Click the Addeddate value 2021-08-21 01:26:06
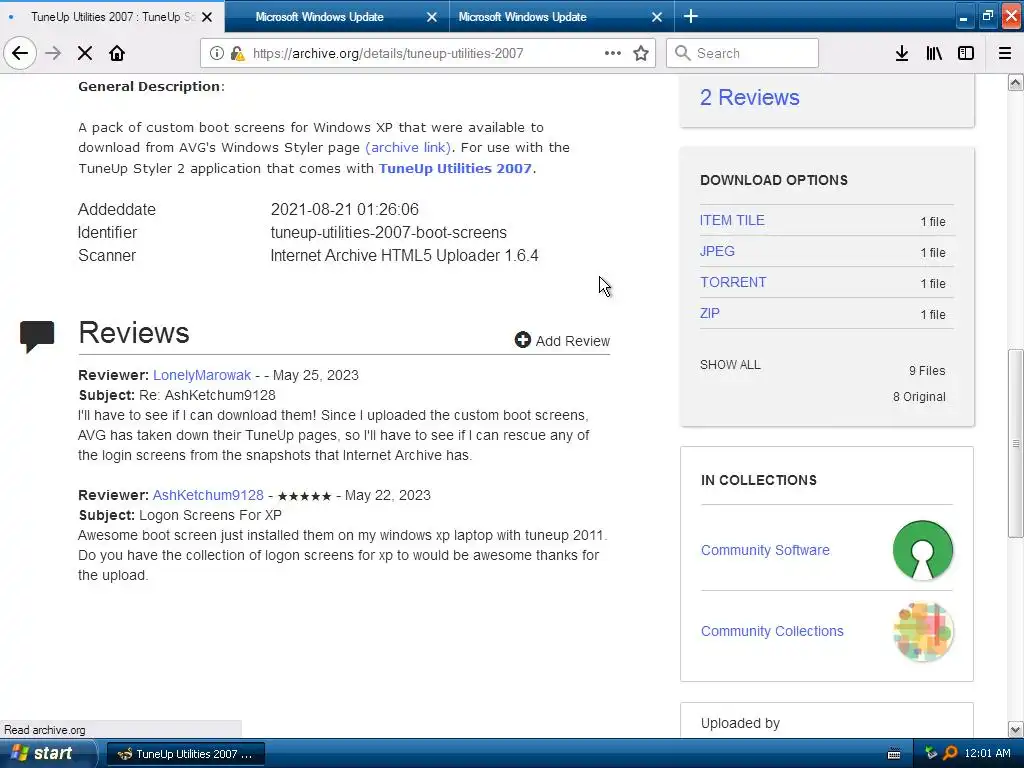The image size is (1024, 768). [x=345, y=209]
